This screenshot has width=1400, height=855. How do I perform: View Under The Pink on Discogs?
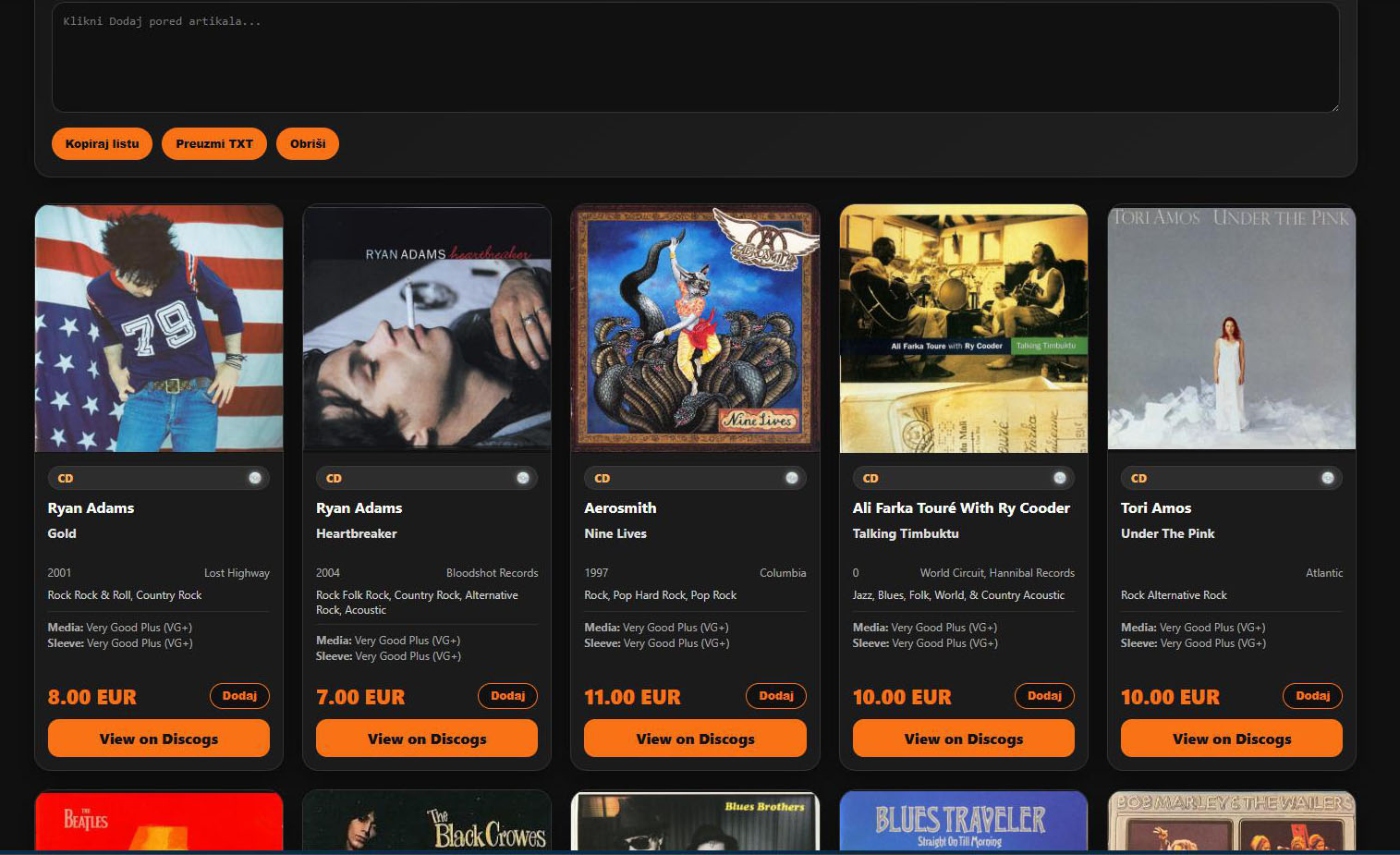(x=1232, y=739)
